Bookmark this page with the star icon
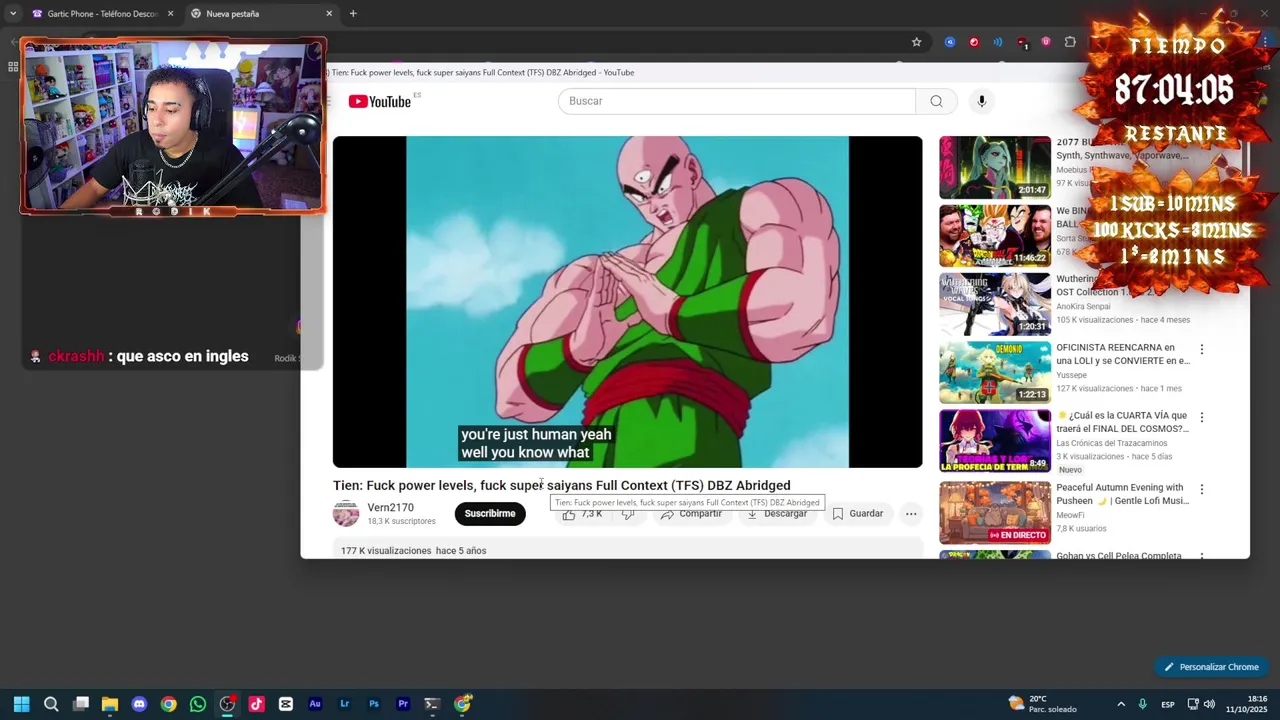This screenshot has width=1280, height=720. (x=916, y=42)
